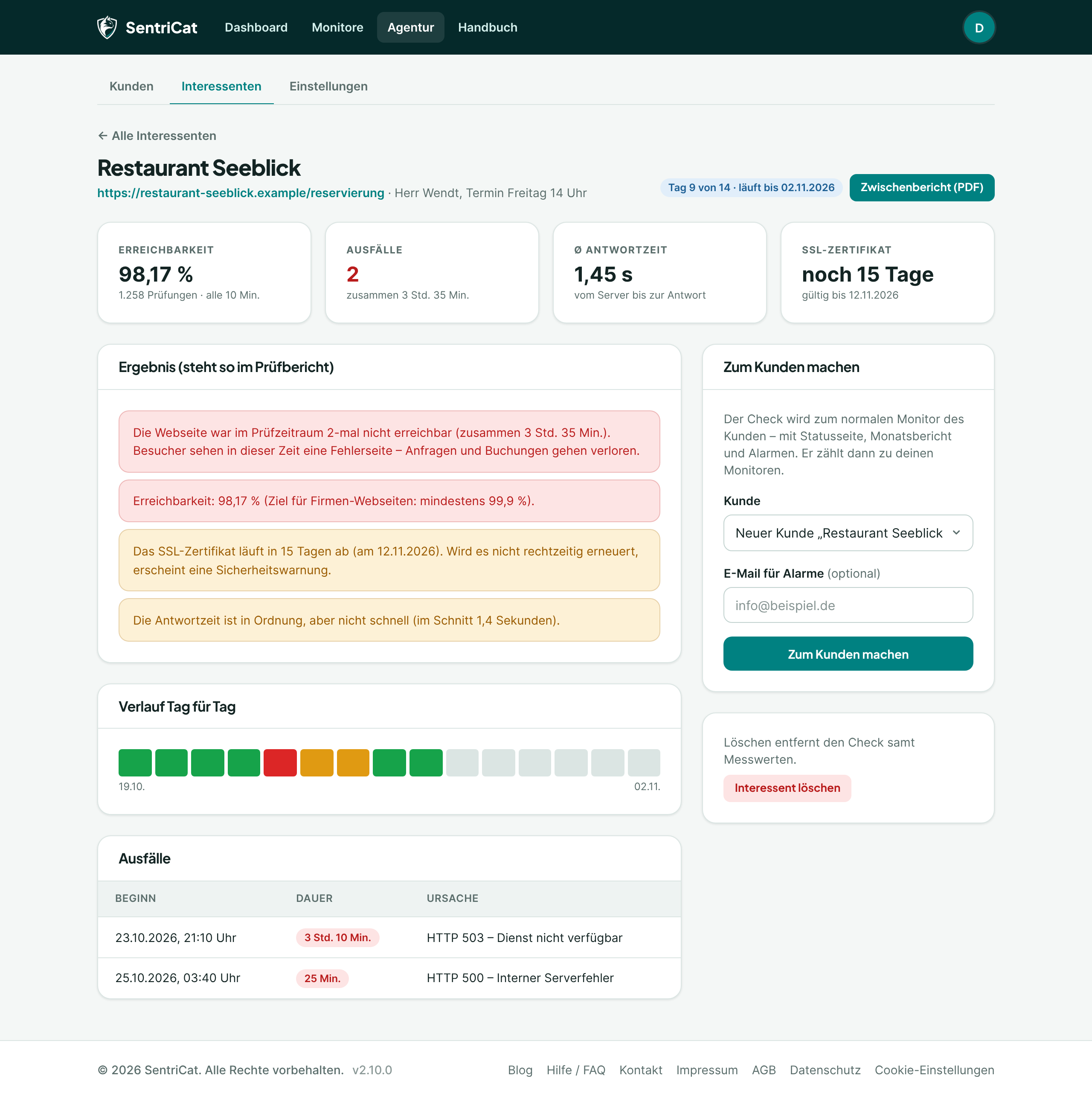Open the Dashboard nav item

pyautogui.click(x=256, y=27)
